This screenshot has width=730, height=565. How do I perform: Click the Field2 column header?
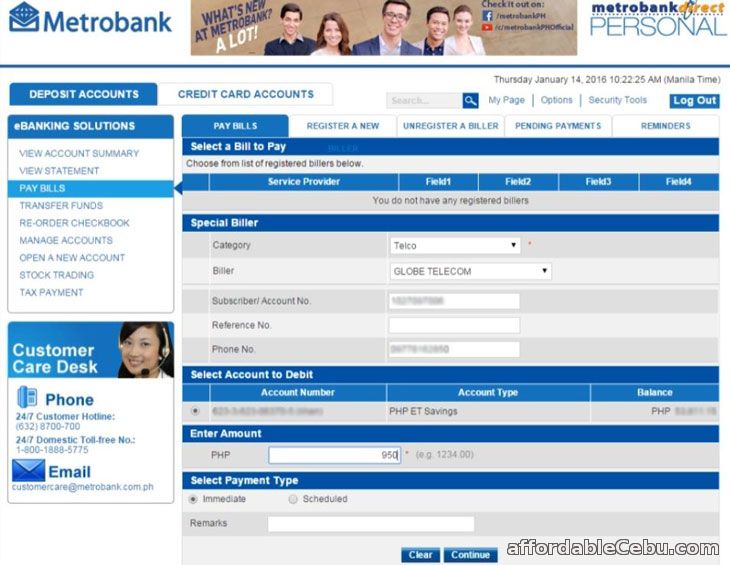tap(518, 182)
